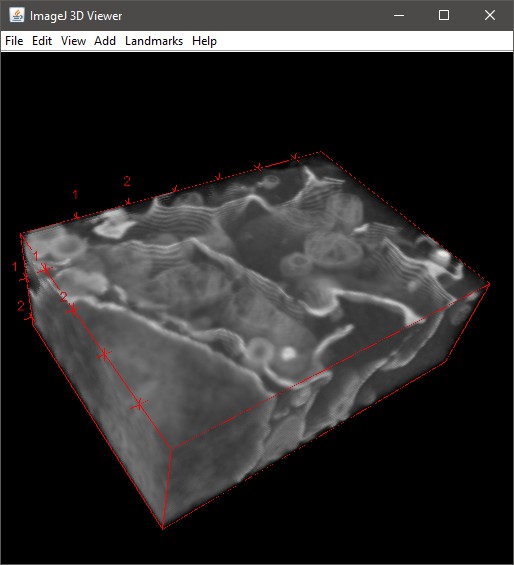Close the ImageJ 3D Viewer window

point(489,15)
